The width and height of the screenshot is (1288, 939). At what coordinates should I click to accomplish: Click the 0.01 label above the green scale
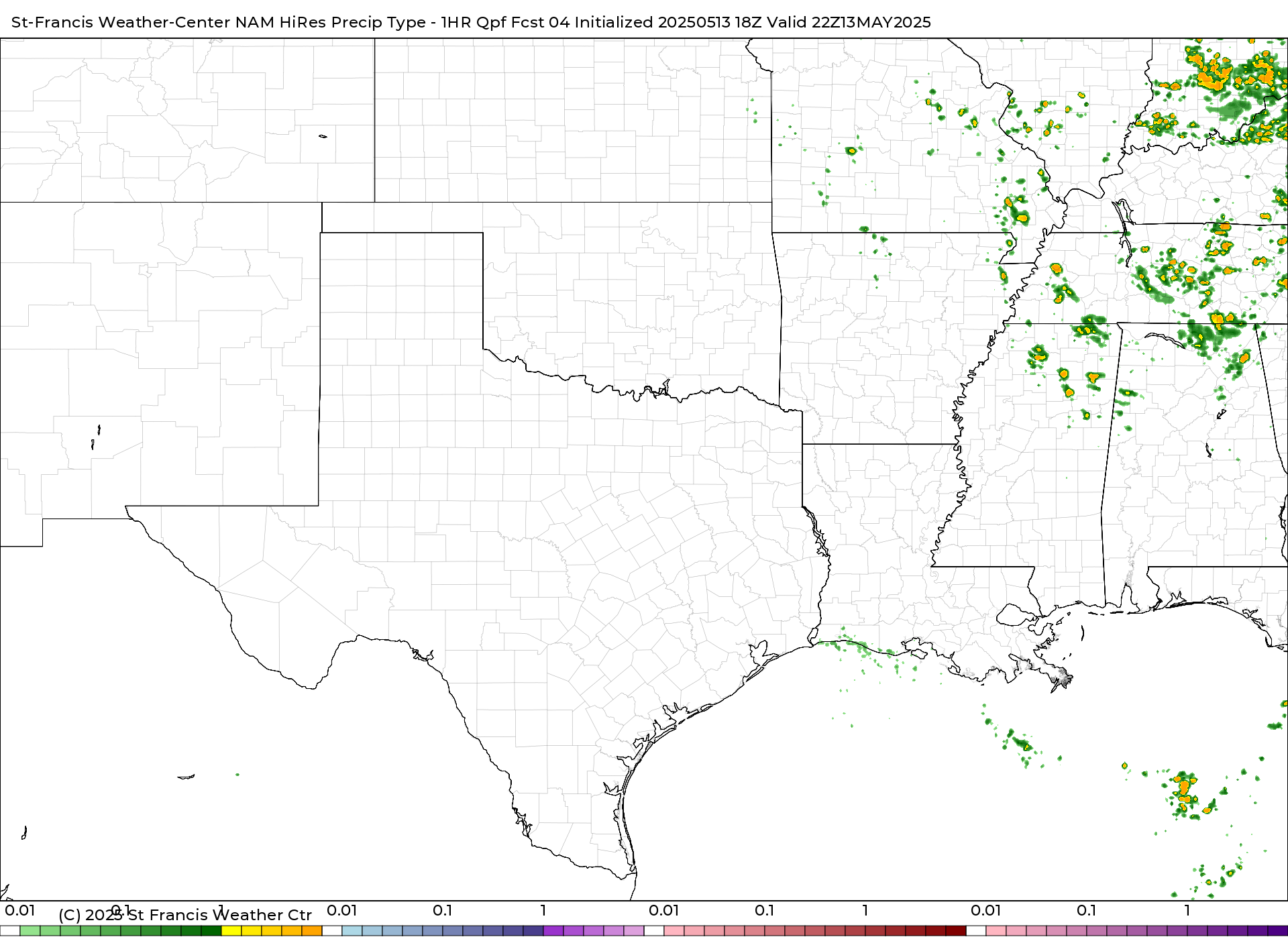click(20, 910)
